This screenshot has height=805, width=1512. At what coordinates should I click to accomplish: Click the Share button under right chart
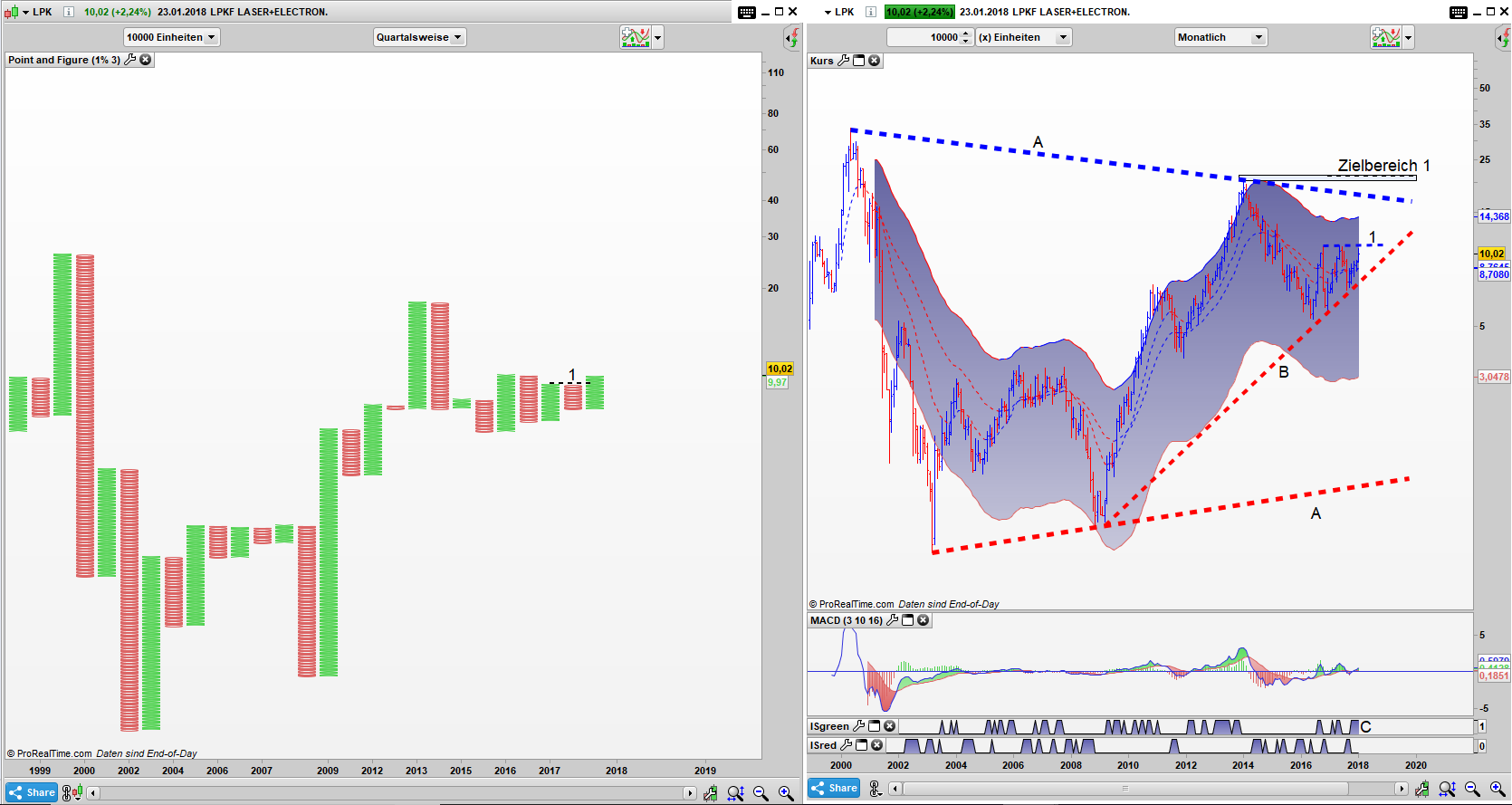(x=834, y=788)
